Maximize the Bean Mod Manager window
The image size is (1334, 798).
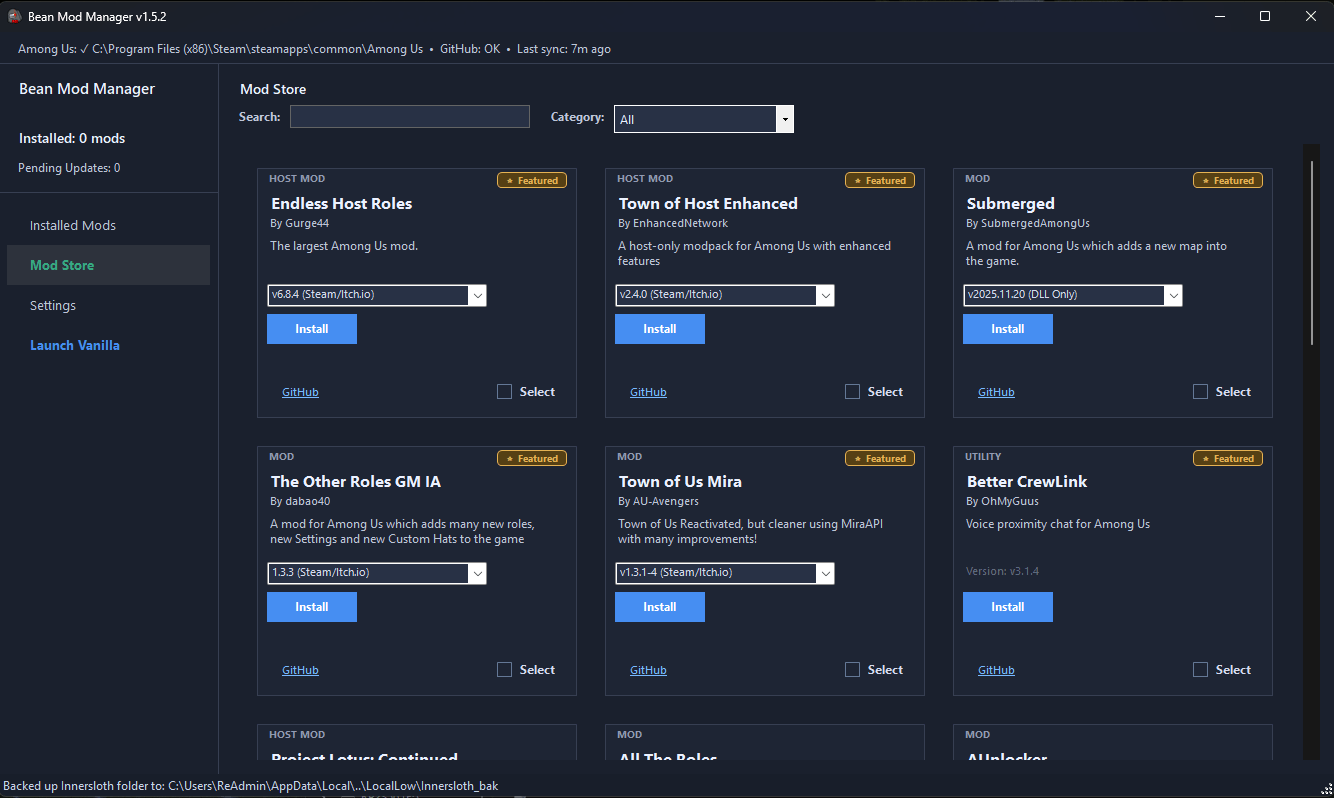tap(1265, 16)
